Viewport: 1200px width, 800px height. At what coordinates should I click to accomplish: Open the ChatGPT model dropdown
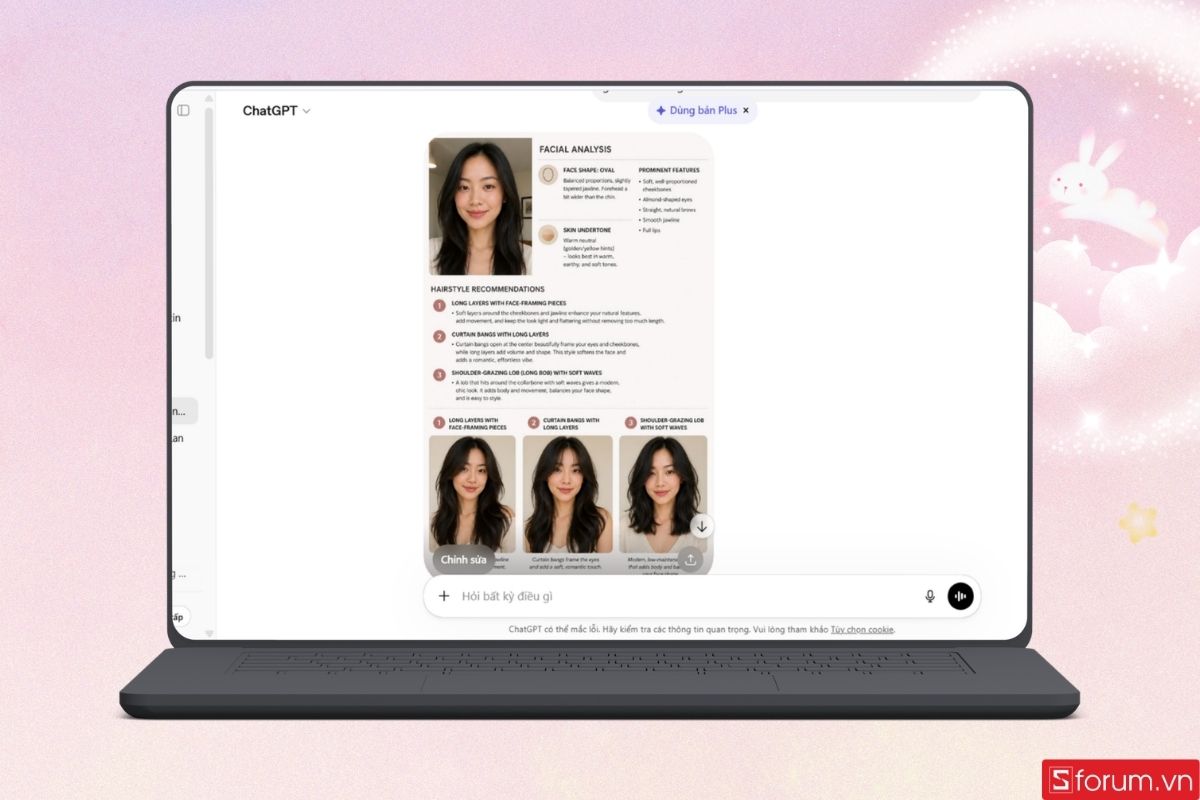point(276,111)
